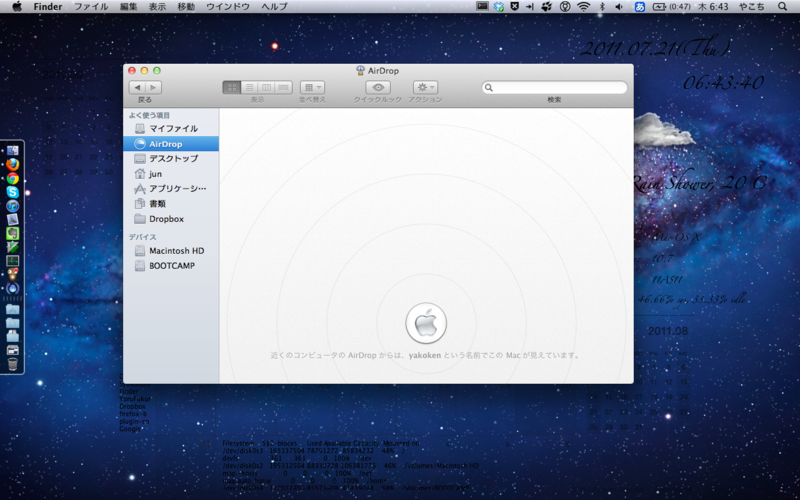Open iTunes from the dock
Viewport: 800px width, 500px height.
click(13, 206)
